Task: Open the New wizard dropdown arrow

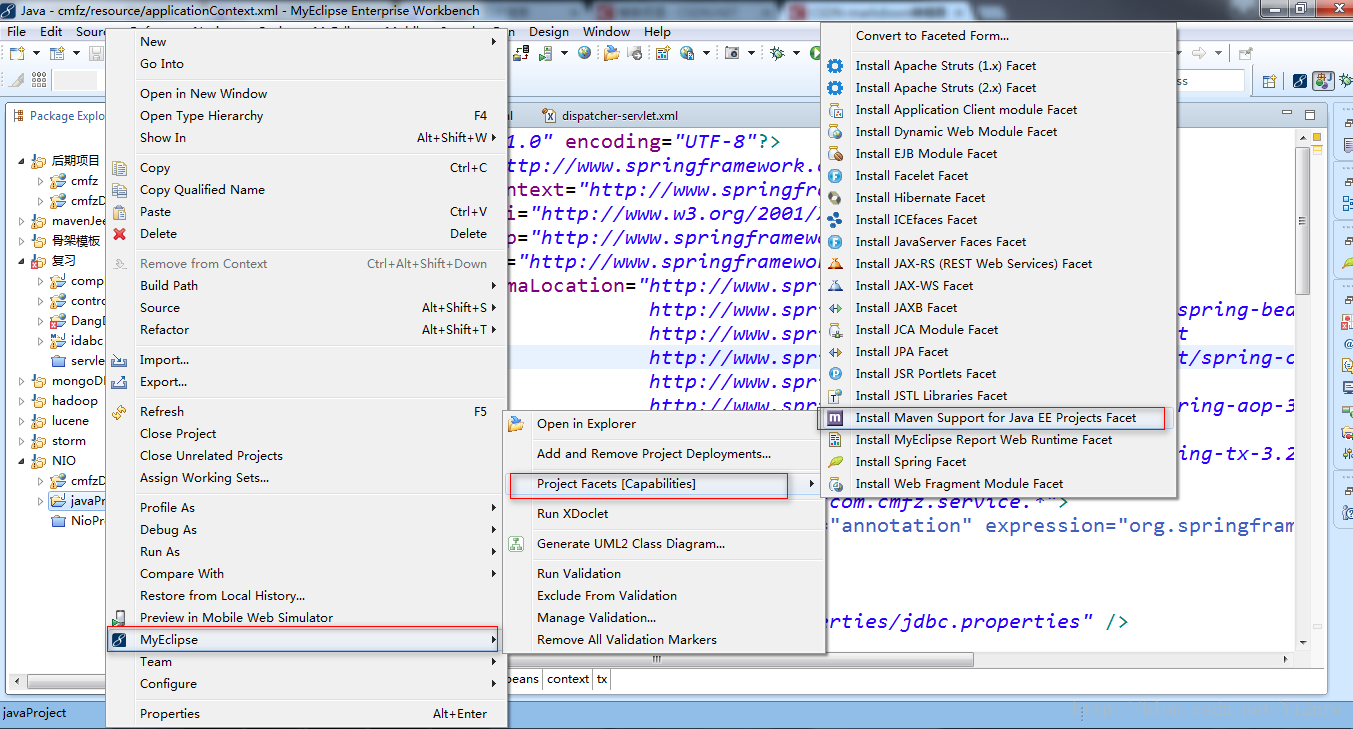Action: (36, 53)
